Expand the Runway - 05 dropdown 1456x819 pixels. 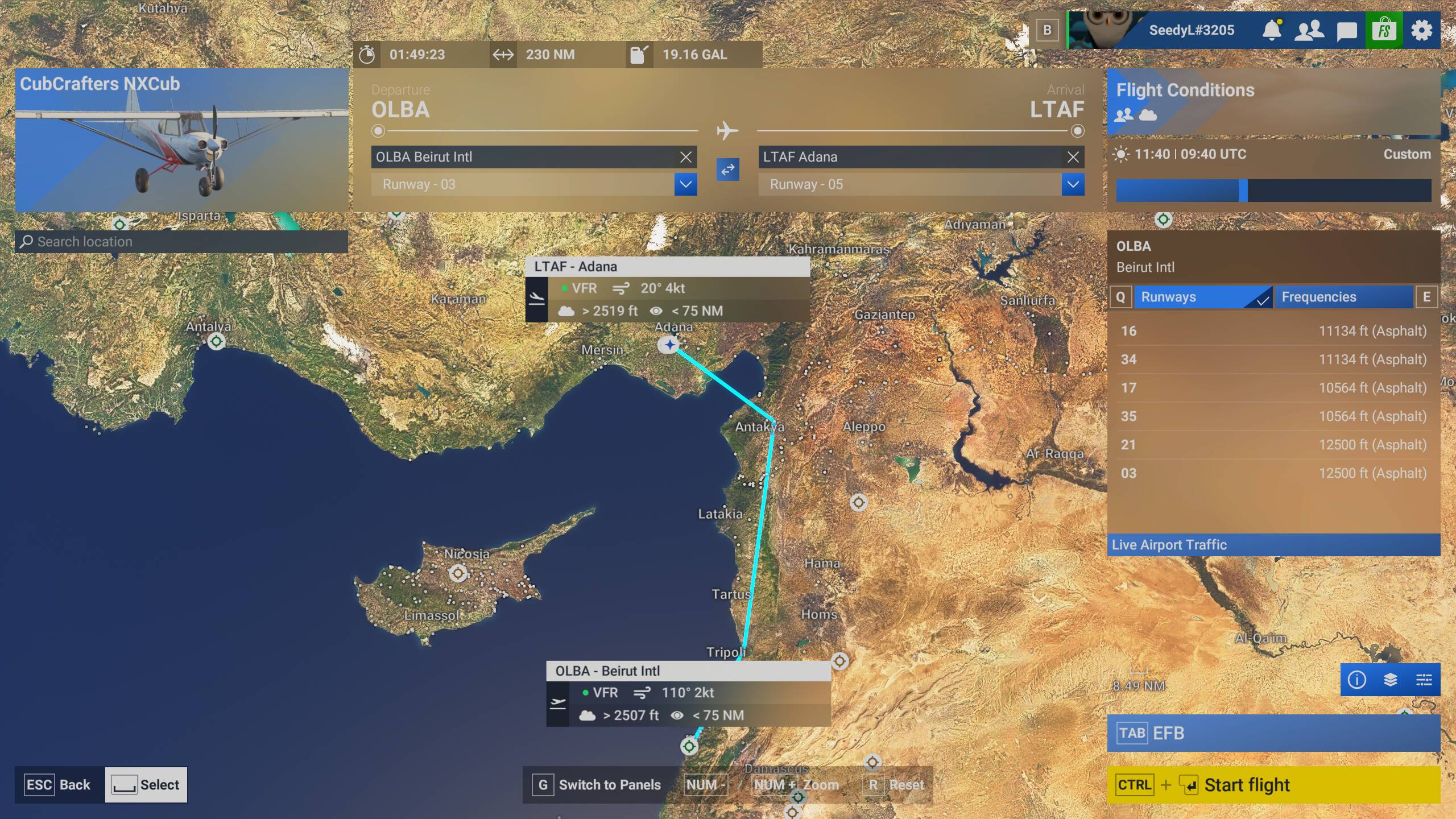pyautogui.click(x=1073, y=184)
